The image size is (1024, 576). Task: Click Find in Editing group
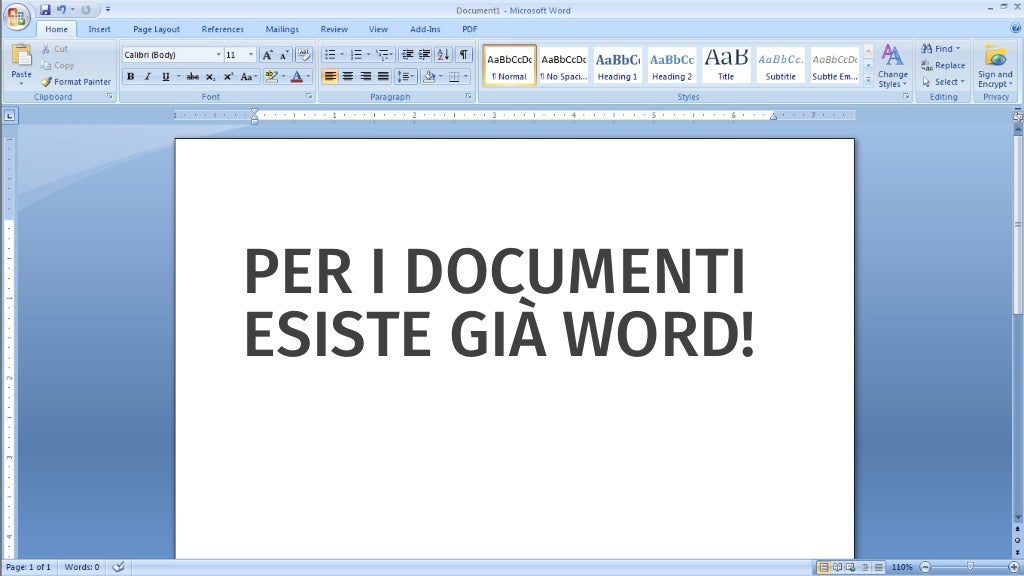point(942,49)
